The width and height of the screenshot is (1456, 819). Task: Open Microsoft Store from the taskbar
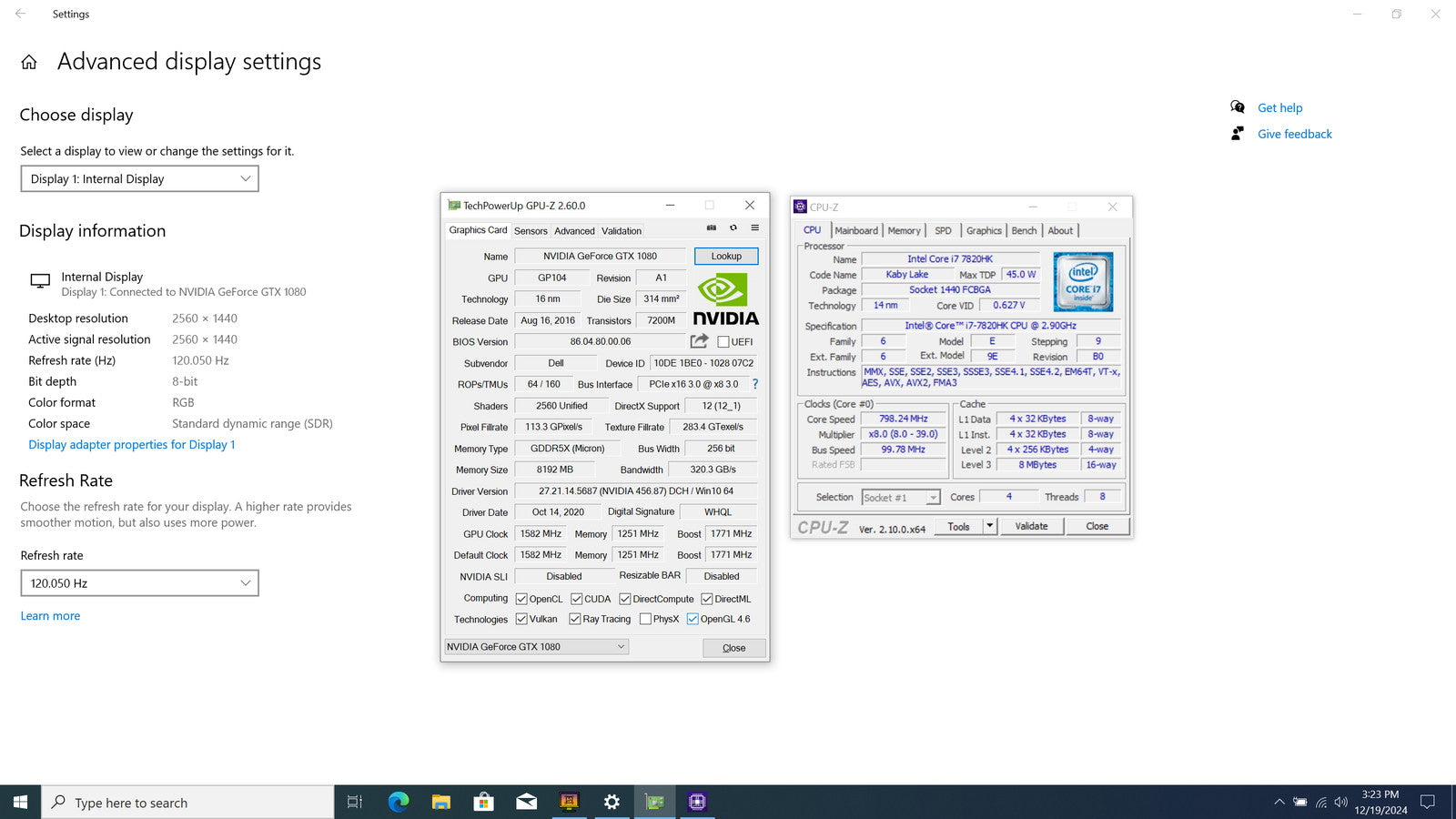pyautogui.click(x=484, y=802)
